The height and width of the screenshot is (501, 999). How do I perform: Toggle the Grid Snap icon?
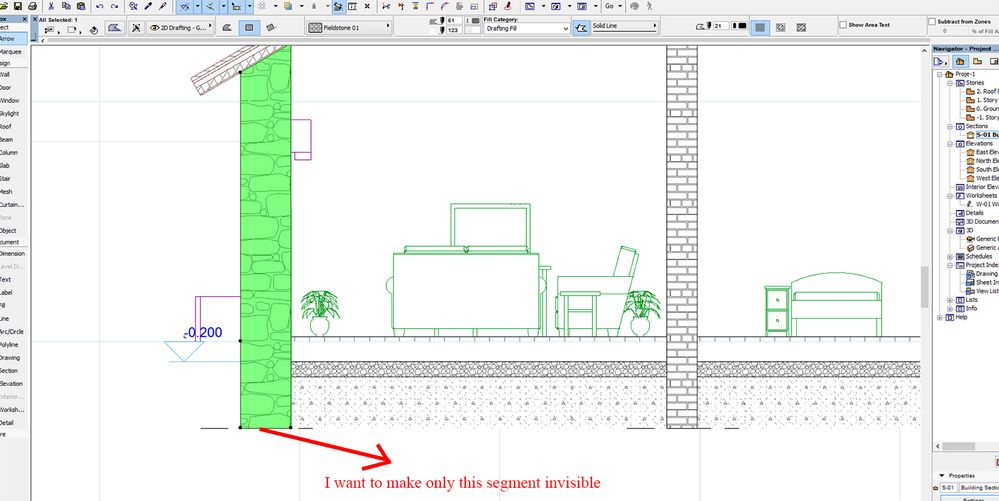click(x=262, y=6)
